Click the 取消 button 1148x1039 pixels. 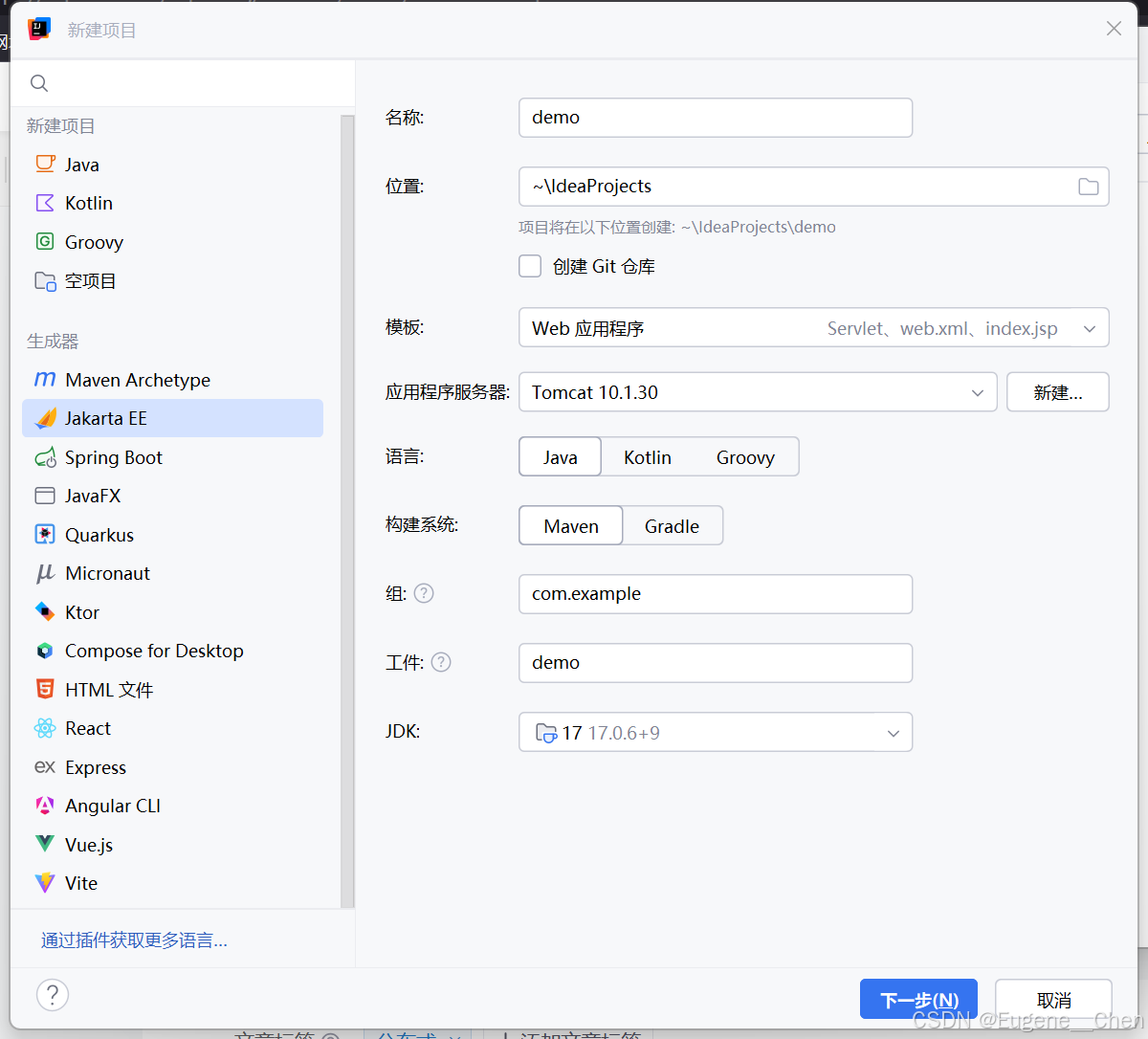1053,1000
